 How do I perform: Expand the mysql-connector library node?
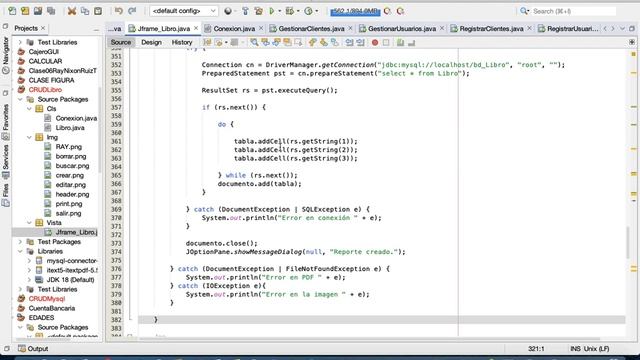[29, 260]
